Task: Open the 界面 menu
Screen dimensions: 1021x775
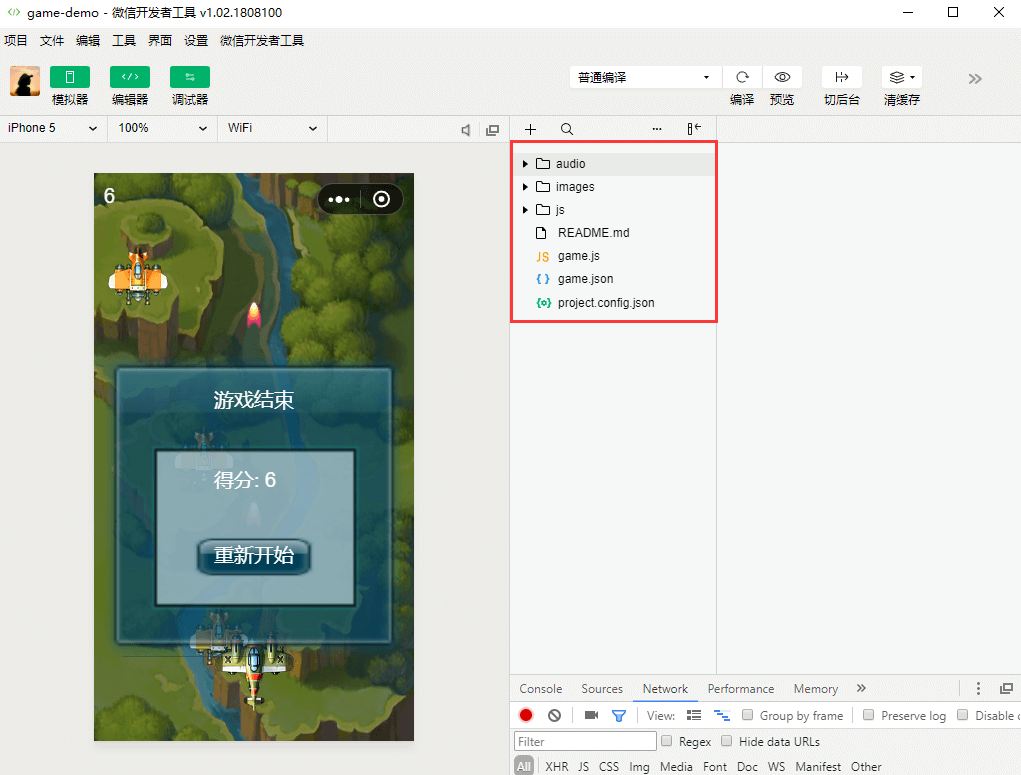Action: 160,40
